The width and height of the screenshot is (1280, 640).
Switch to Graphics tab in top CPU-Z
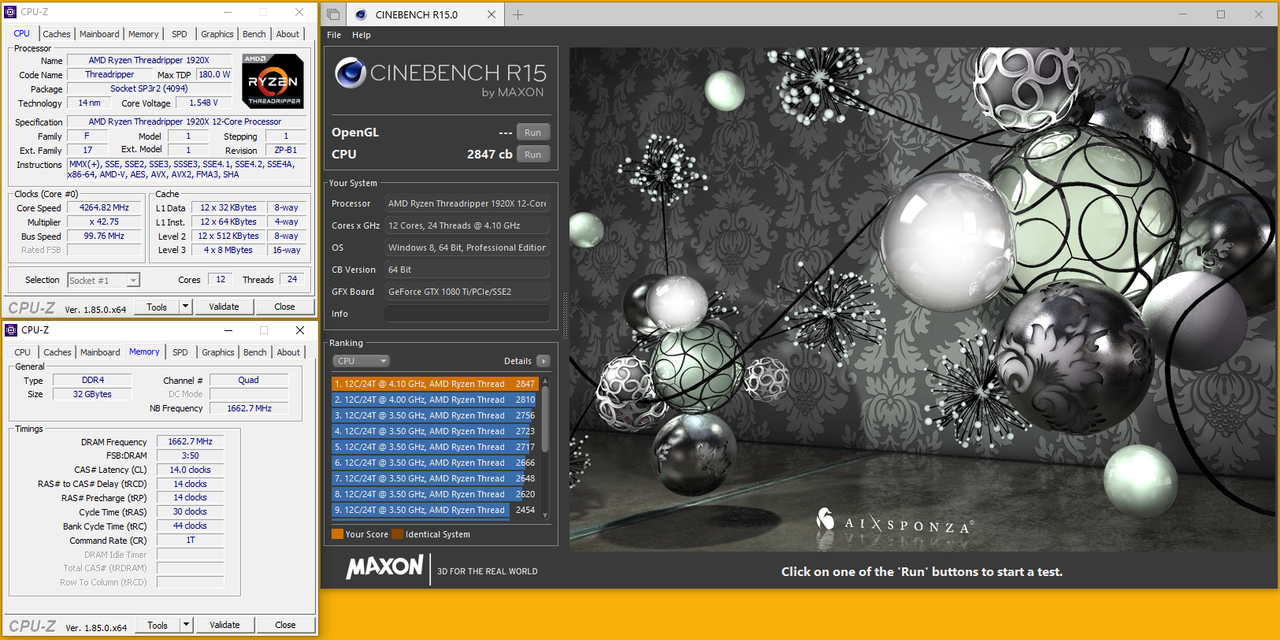pyautogui.click(x=217, y=34)
